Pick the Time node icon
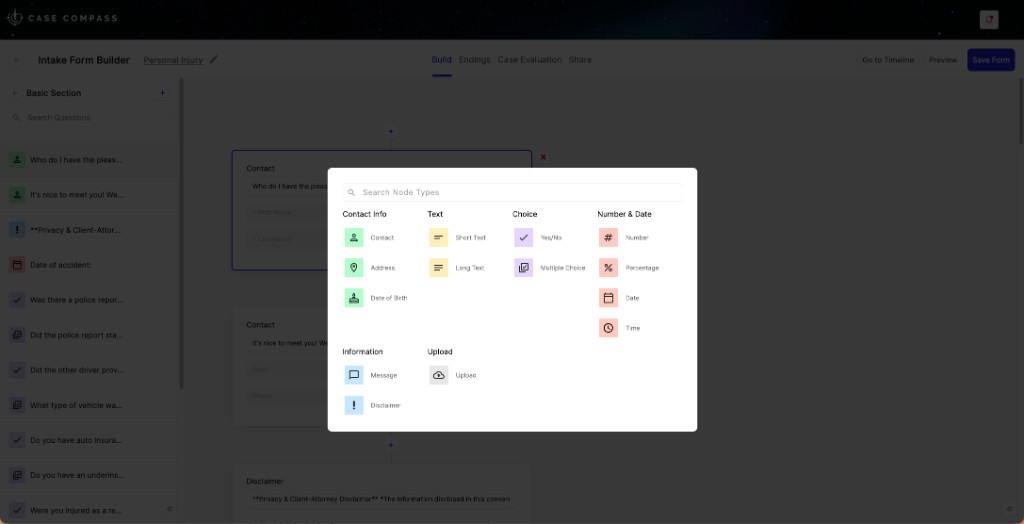This screenshot has width=1024, height=524. click(x=609, y=328)
